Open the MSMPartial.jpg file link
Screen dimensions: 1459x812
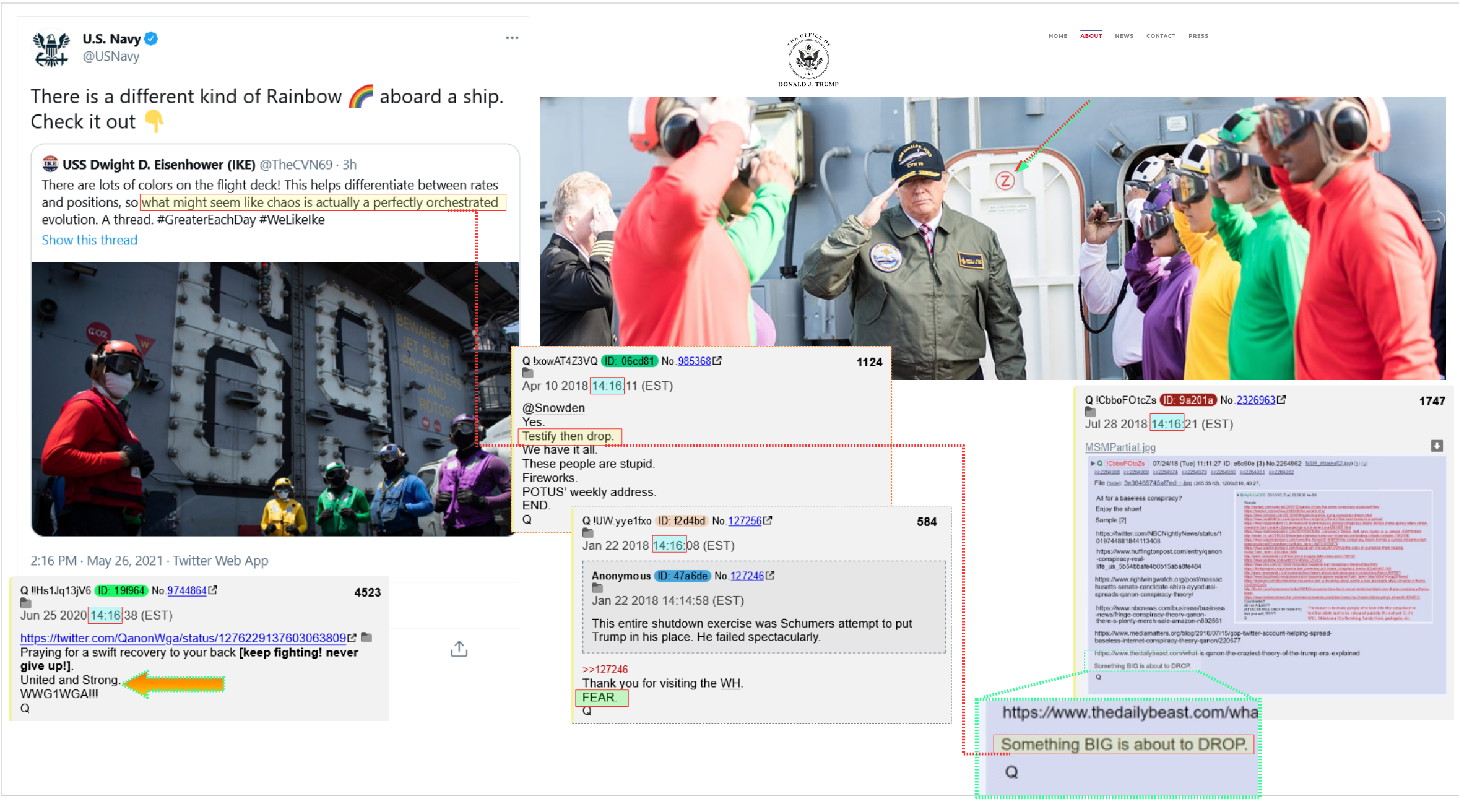1120,447
